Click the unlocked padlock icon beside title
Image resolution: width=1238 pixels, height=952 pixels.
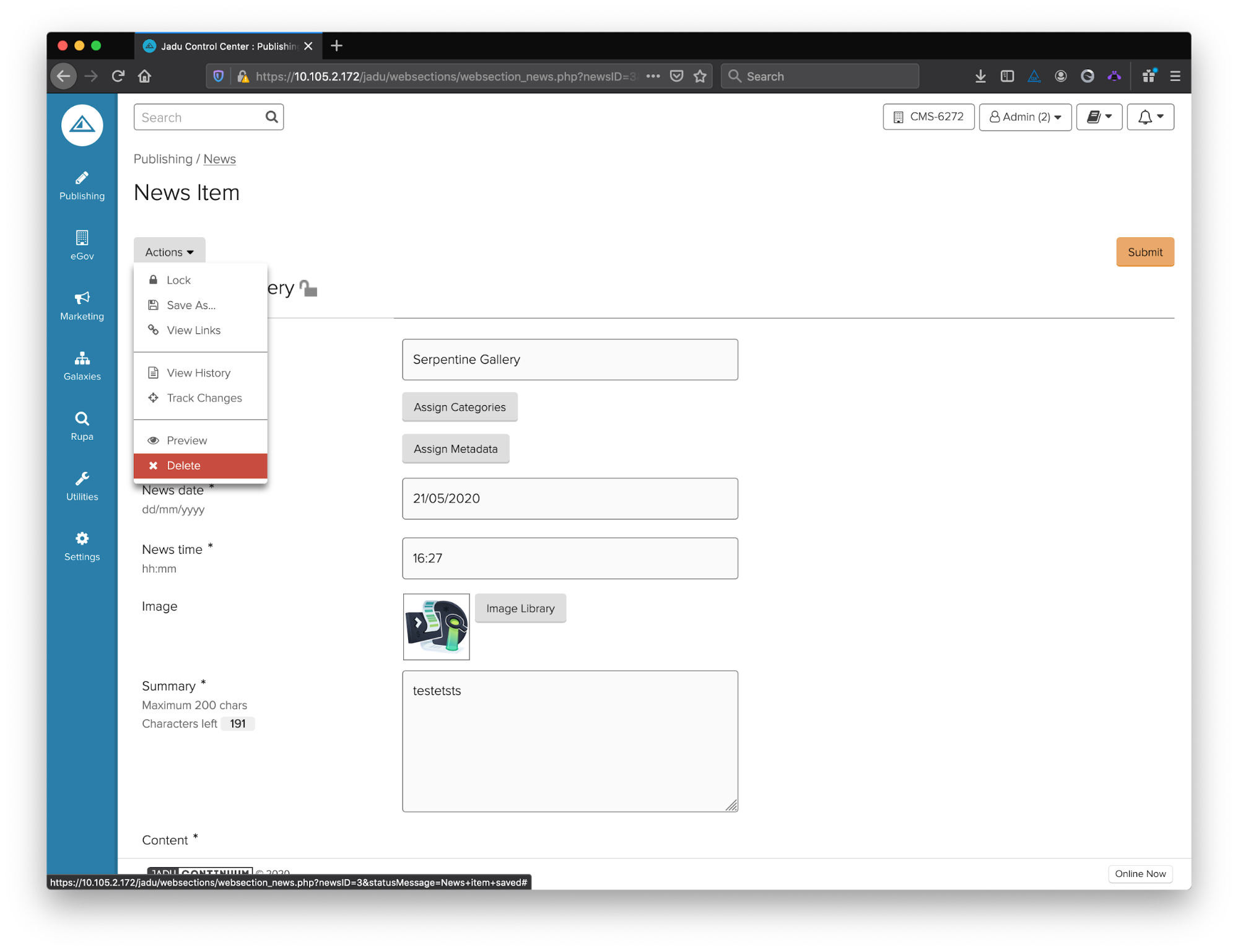click(x=308, y=289)
